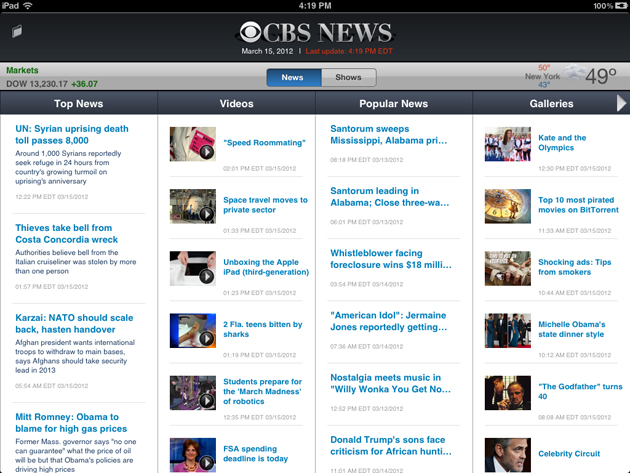Screen dimensions: 630x473
Task: Open the saved stories folder icon
Action: tap(17, 31)
